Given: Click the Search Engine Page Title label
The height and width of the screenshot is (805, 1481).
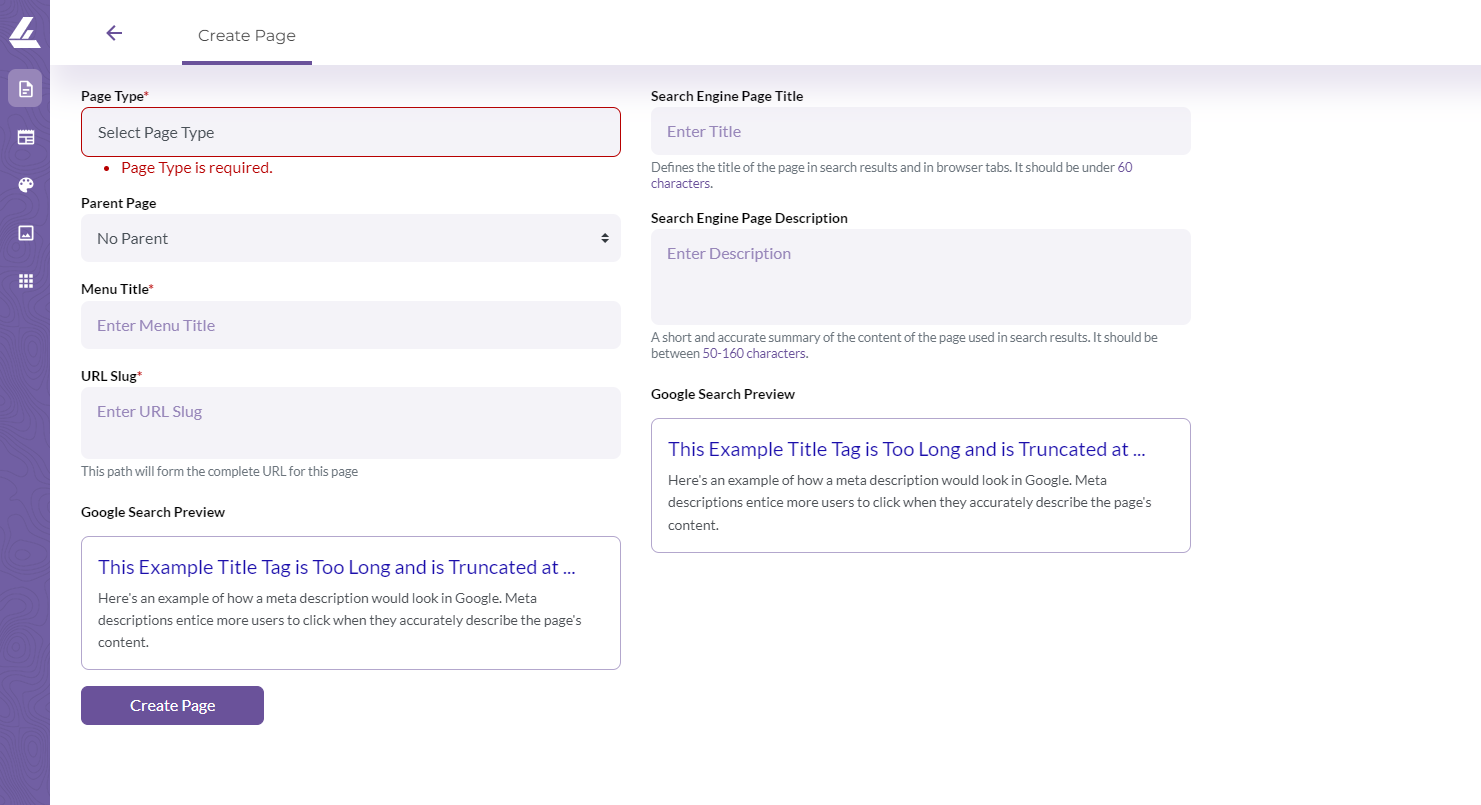Looking at the screenshot, I should pyautogui.click(x=727, y=96).
